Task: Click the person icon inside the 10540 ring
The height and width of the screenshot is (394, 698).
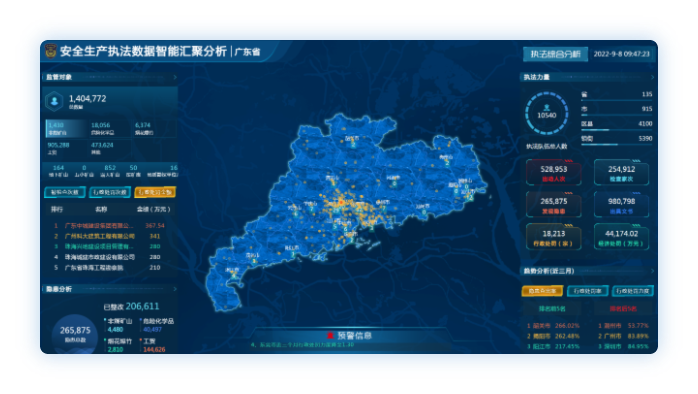Action: point(547,108)
